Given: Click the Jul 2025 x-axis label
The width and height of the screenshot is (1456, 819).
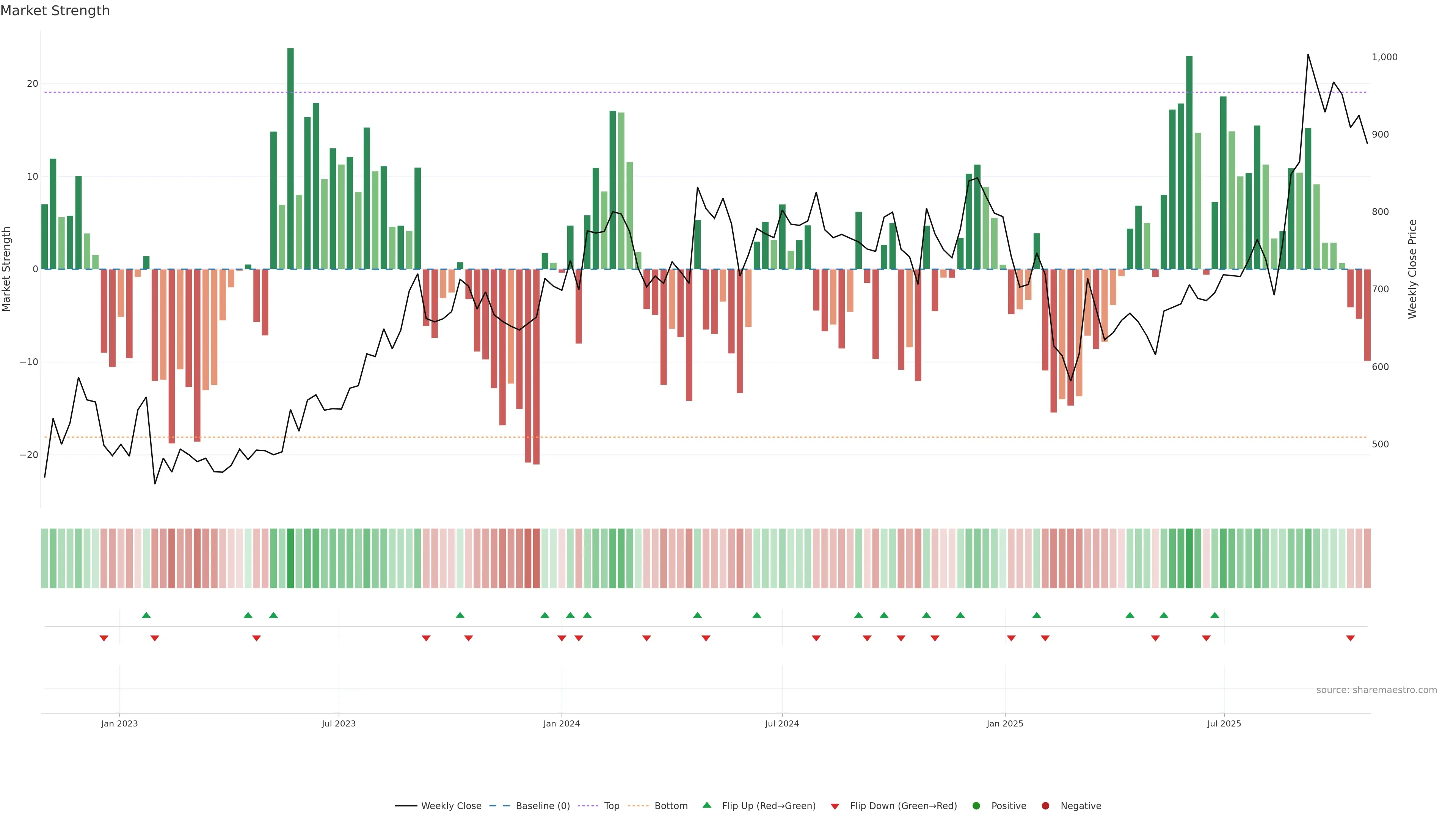Looking at the screenshot, I should point(1224,723).
